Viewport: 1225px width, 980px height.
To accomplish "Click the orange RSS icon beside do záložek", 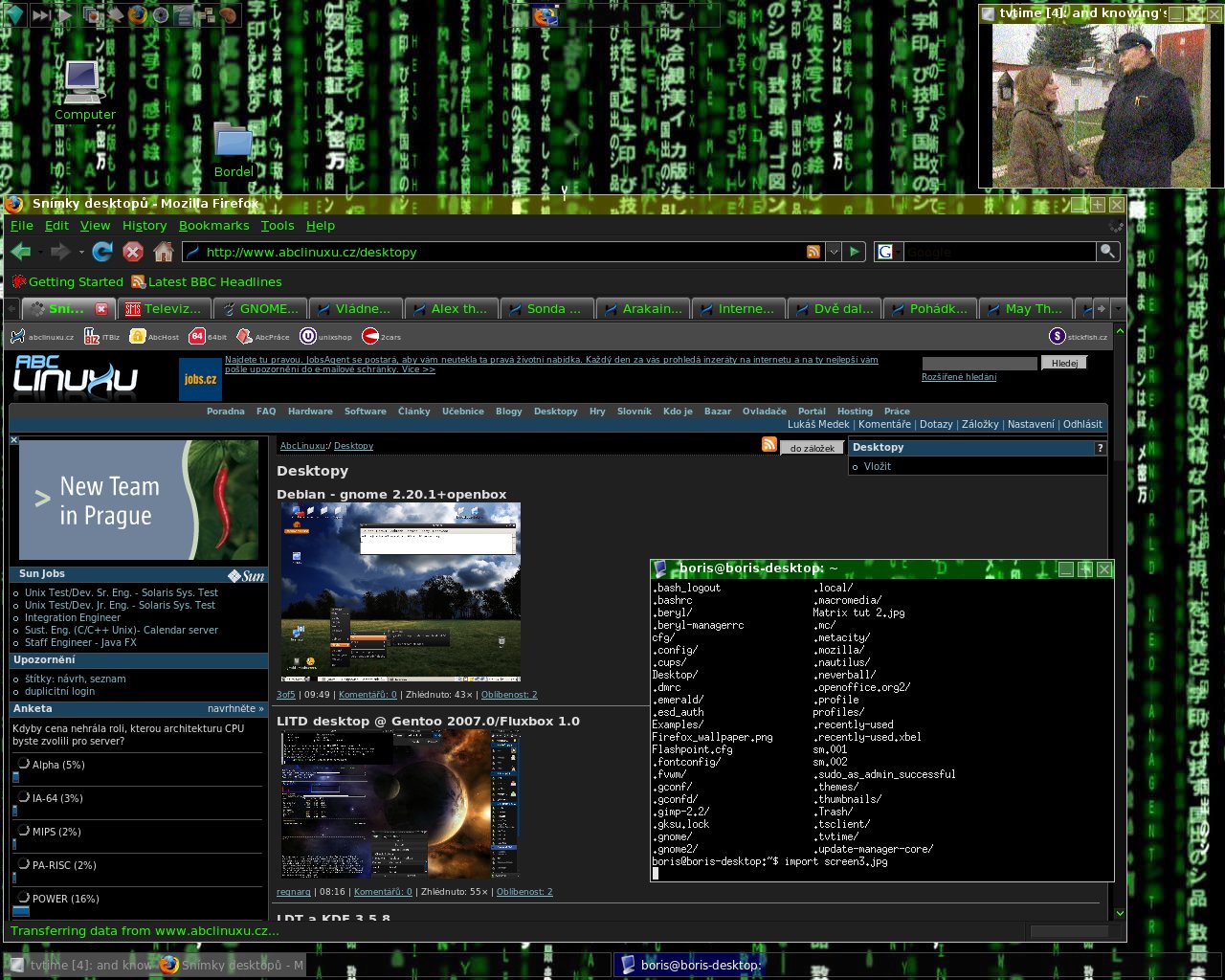I will (769, 444).
